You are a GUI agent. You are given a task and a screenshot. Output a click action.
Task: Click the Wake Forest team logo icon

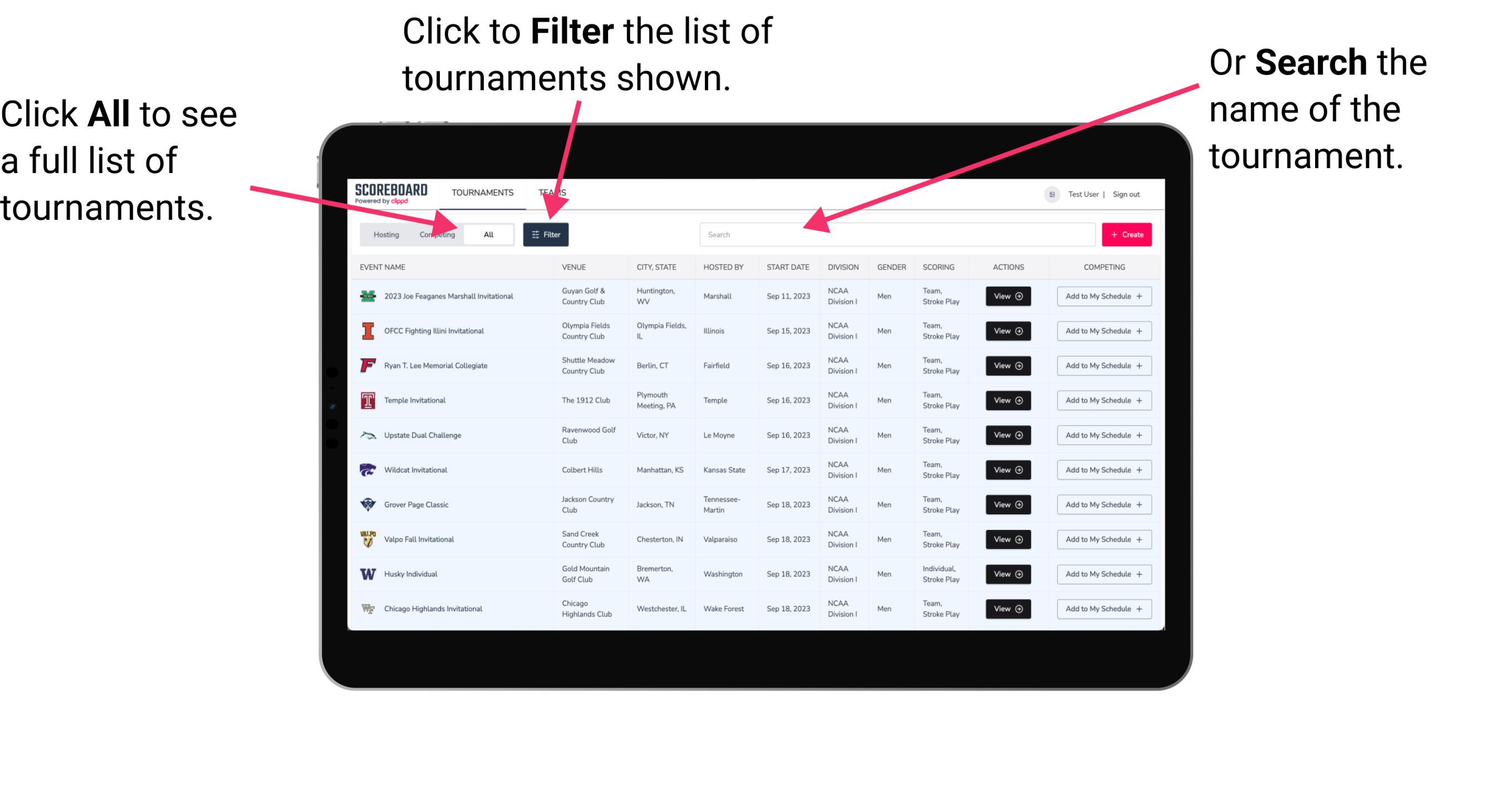(x=367, y=608)
